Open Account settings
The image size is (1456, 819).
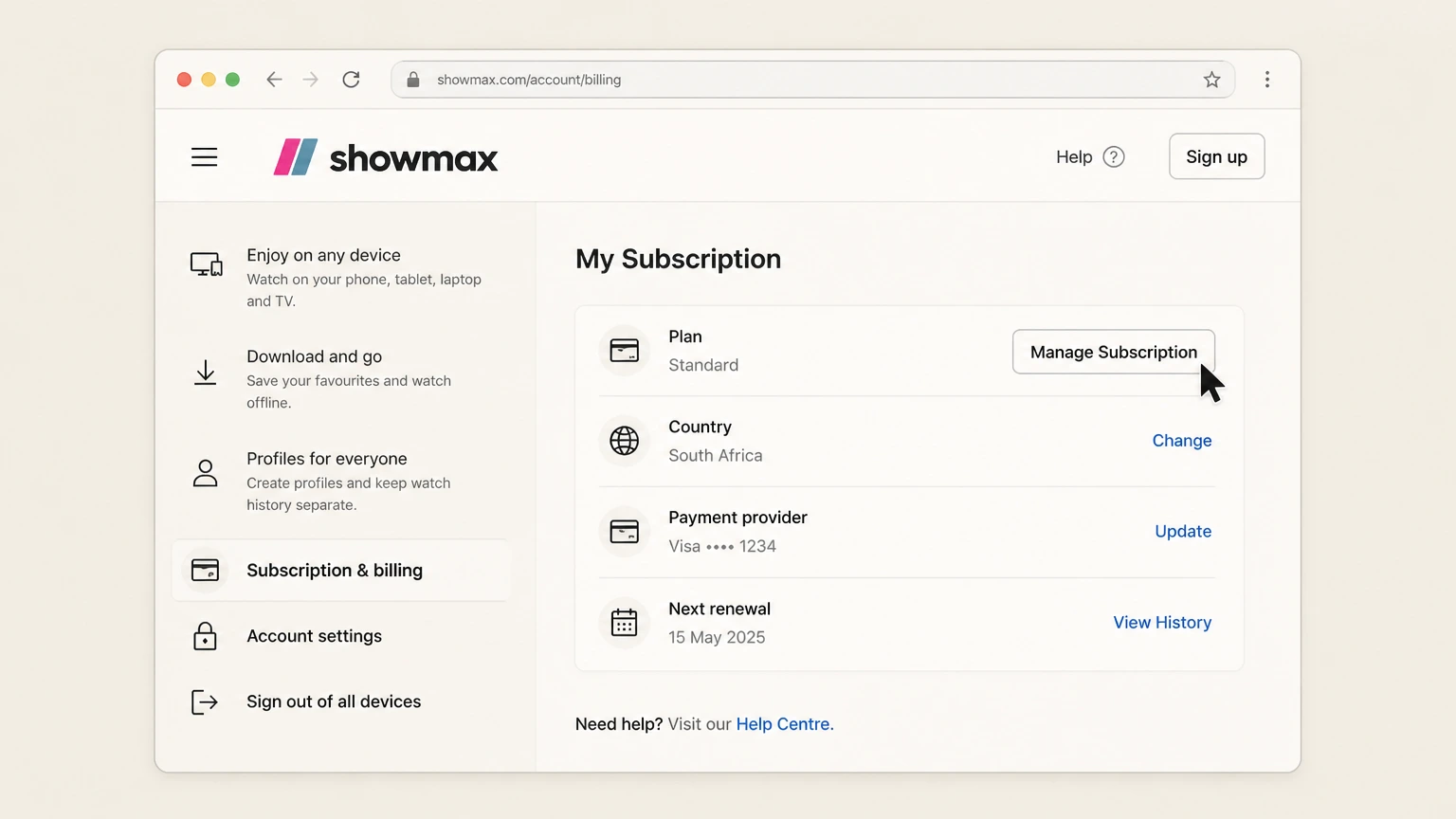point(314,636)
